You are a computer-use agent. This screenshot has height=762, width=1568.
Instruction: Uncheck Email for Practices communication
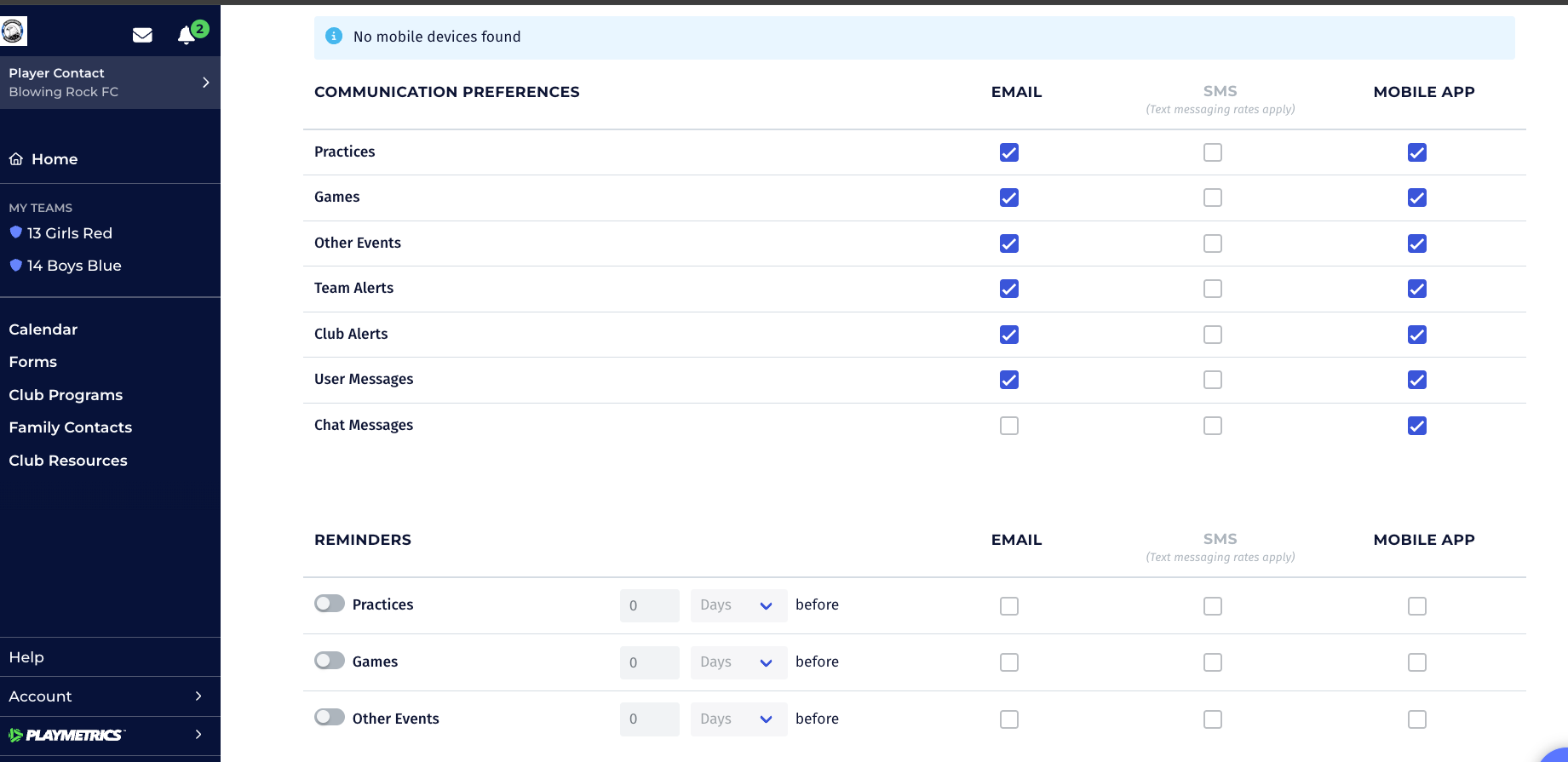(1009, 152)
